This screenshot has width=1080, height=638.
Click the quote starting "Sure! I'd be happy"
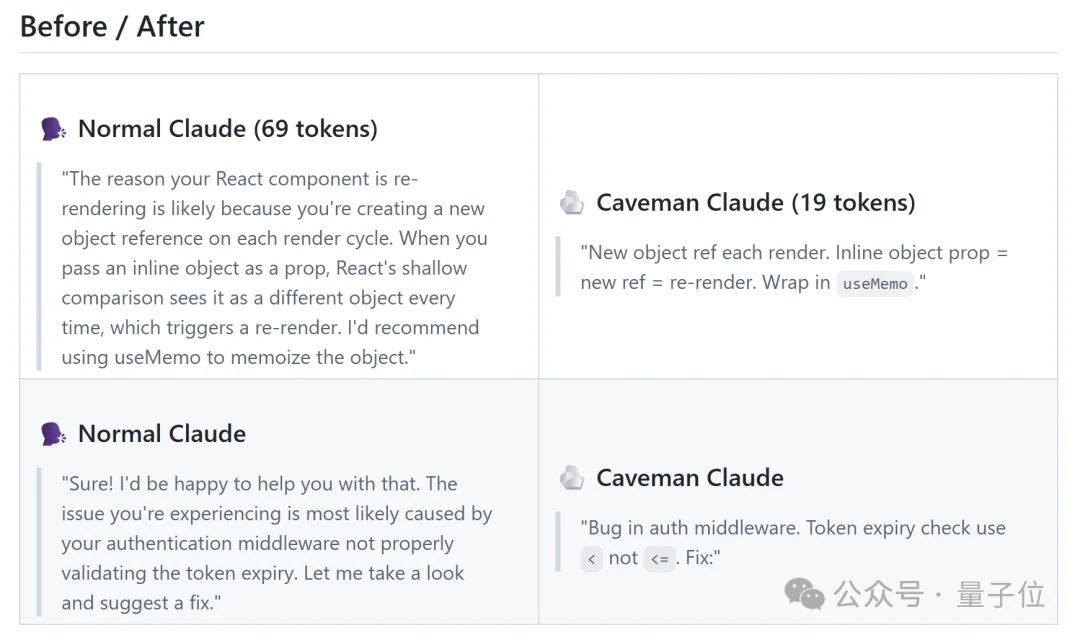tap(276, 543)
